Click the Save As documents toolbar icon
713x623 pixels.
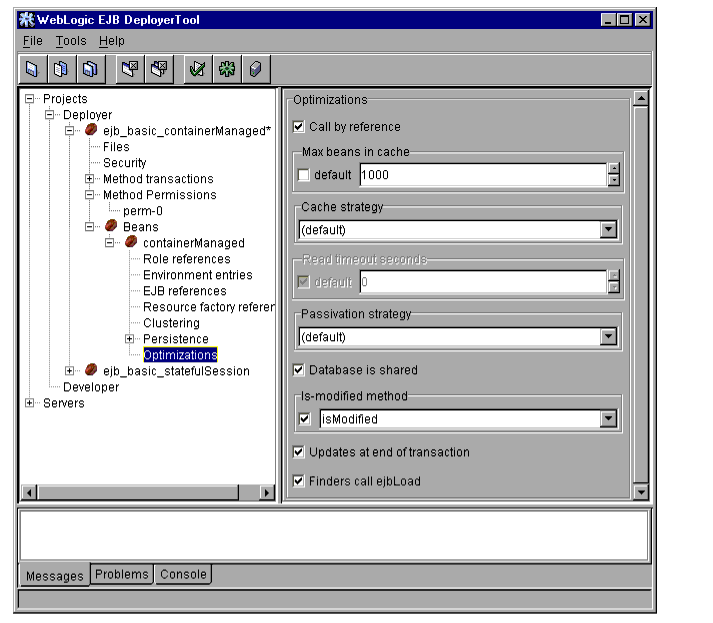pyautogui.click(x=61, y=69)
